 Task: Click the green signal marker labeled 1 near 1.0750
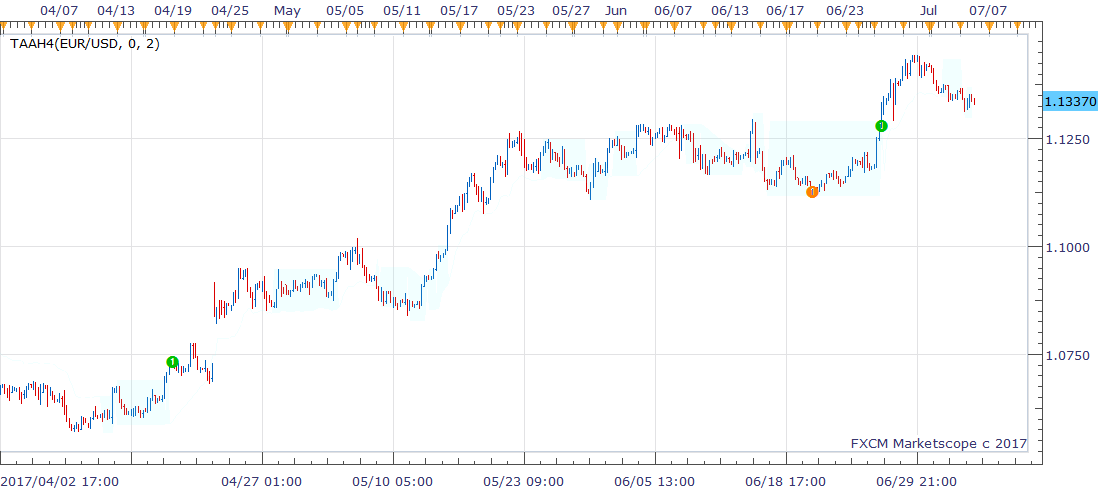[172, 362]
